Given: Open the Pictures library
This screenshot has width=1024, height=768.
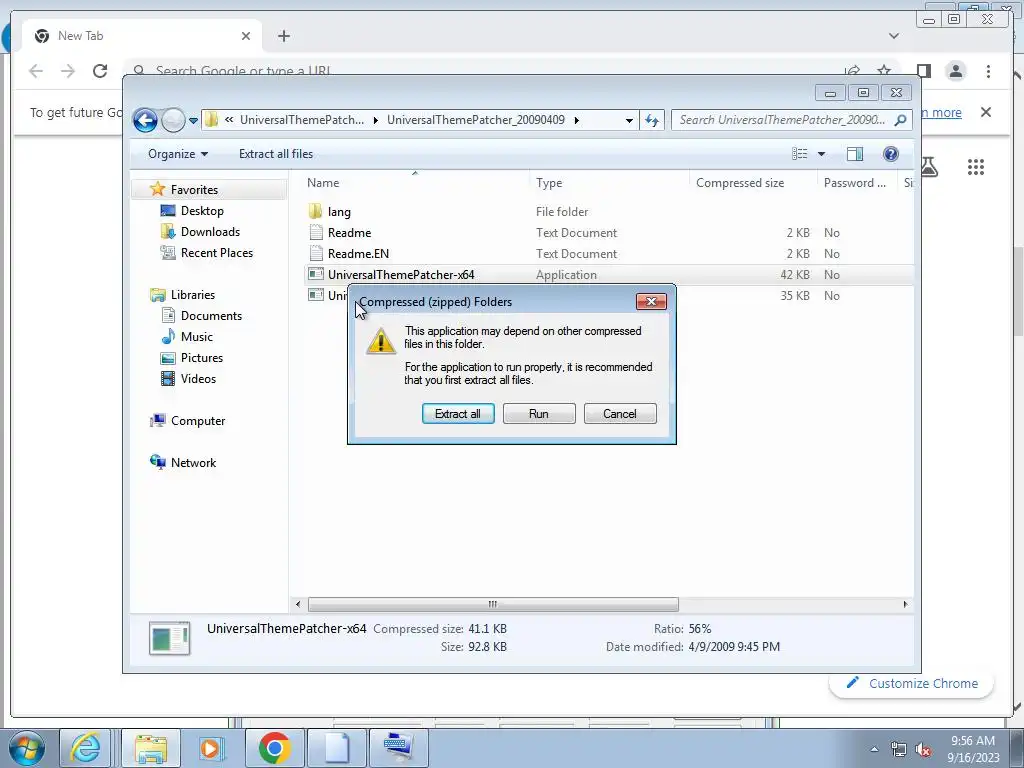Looking at the screenshot, I should 202,357.
